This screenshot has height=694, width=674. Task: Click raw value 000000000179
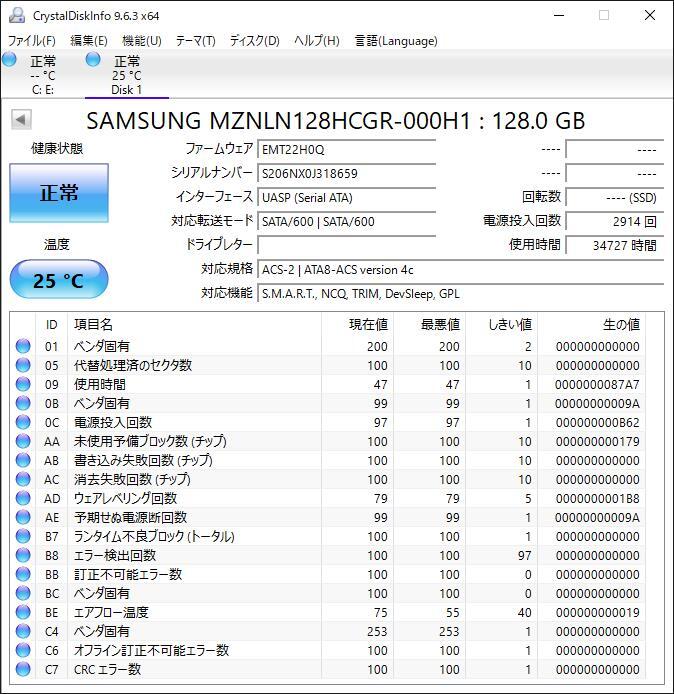597,442
